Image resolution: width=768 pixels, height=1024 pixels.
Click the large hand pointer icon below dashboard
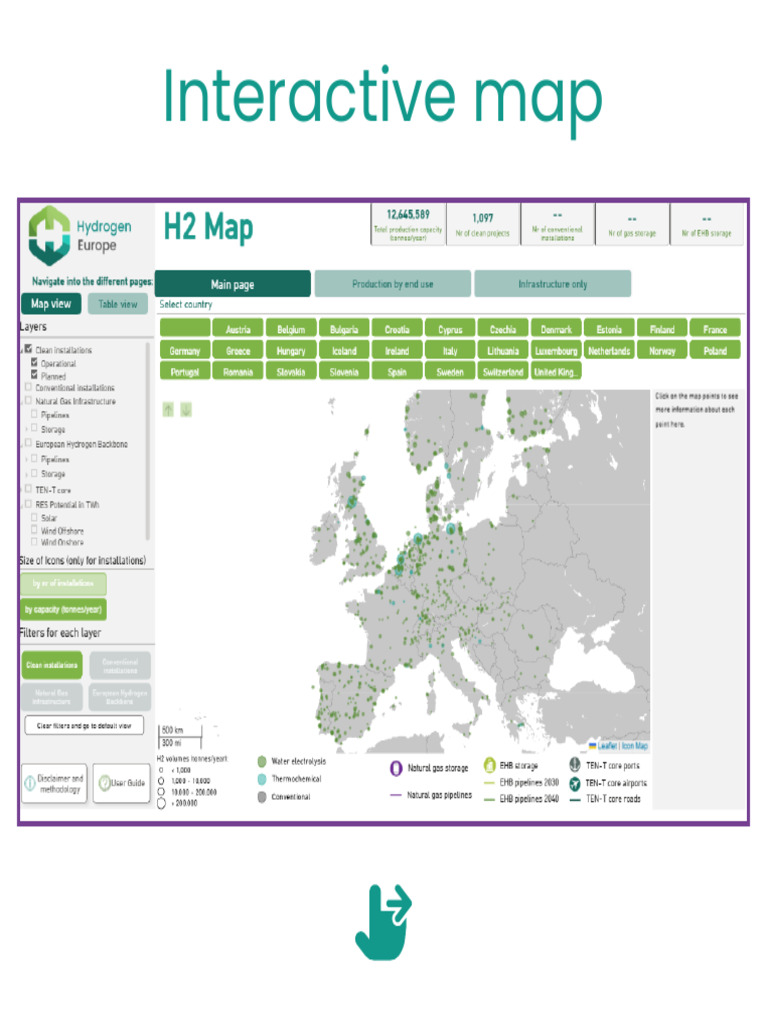383,922
